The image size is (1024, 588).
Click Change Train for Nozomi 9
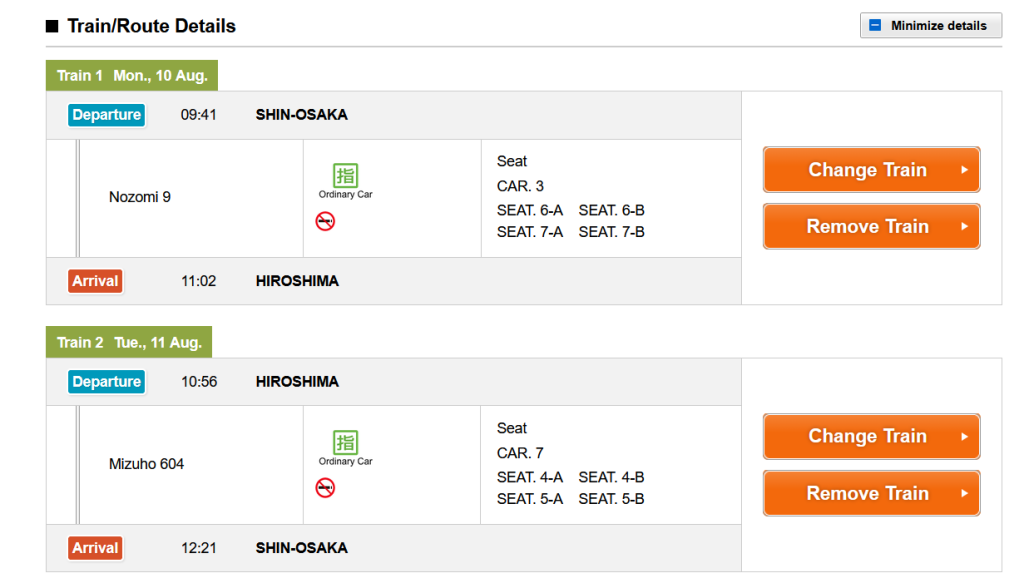point(871,170)
